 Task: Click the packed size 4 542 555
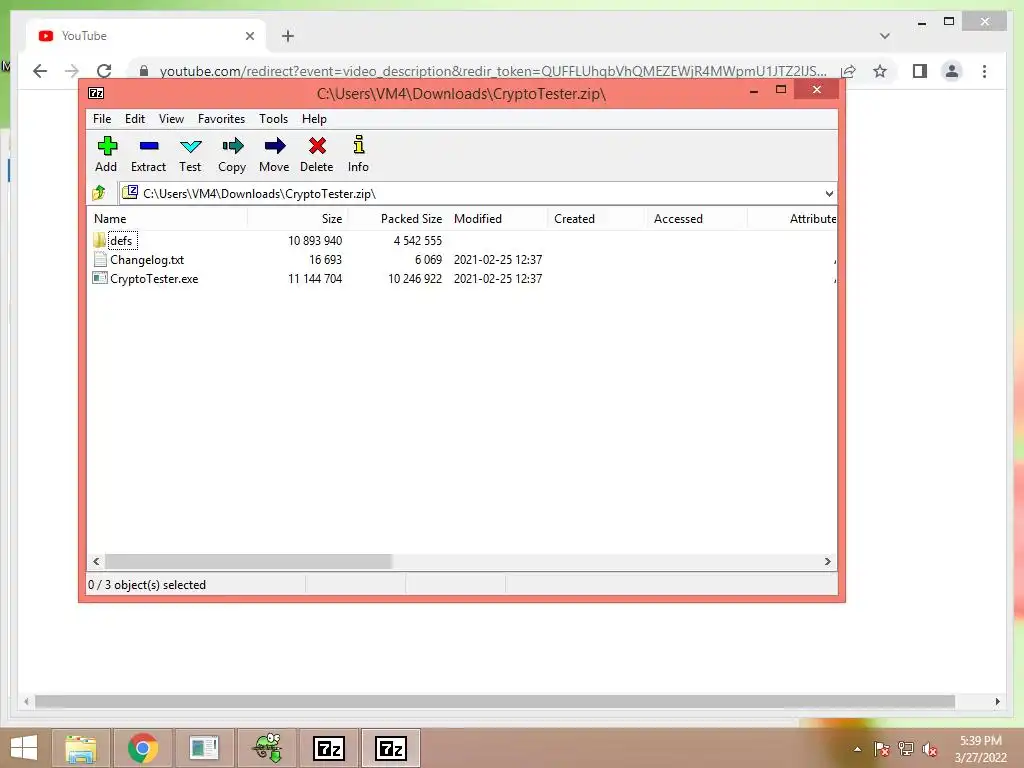(x=417, y=241)
